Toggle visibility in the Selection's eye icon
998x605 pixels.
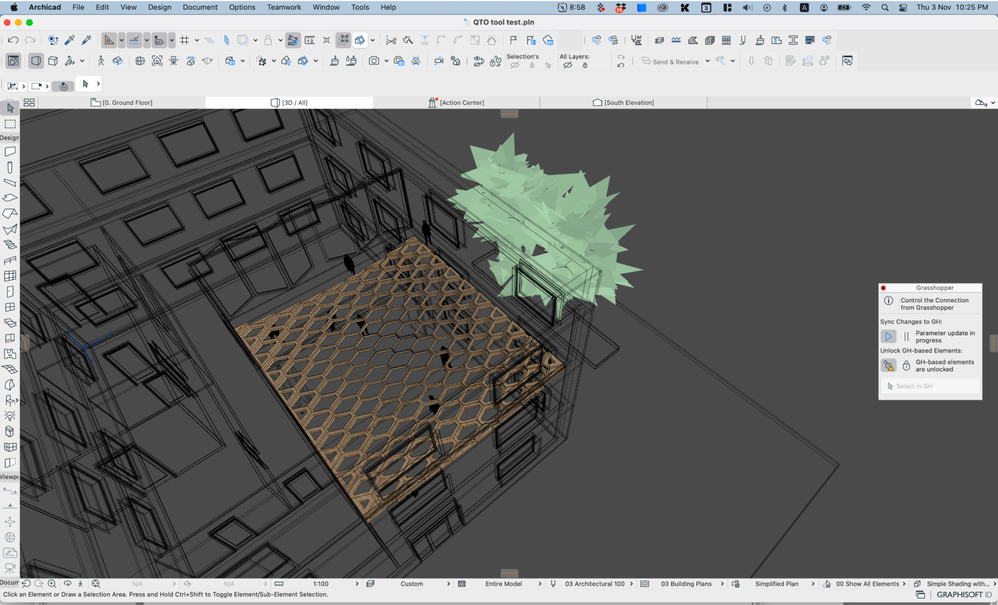pos(515,66)
